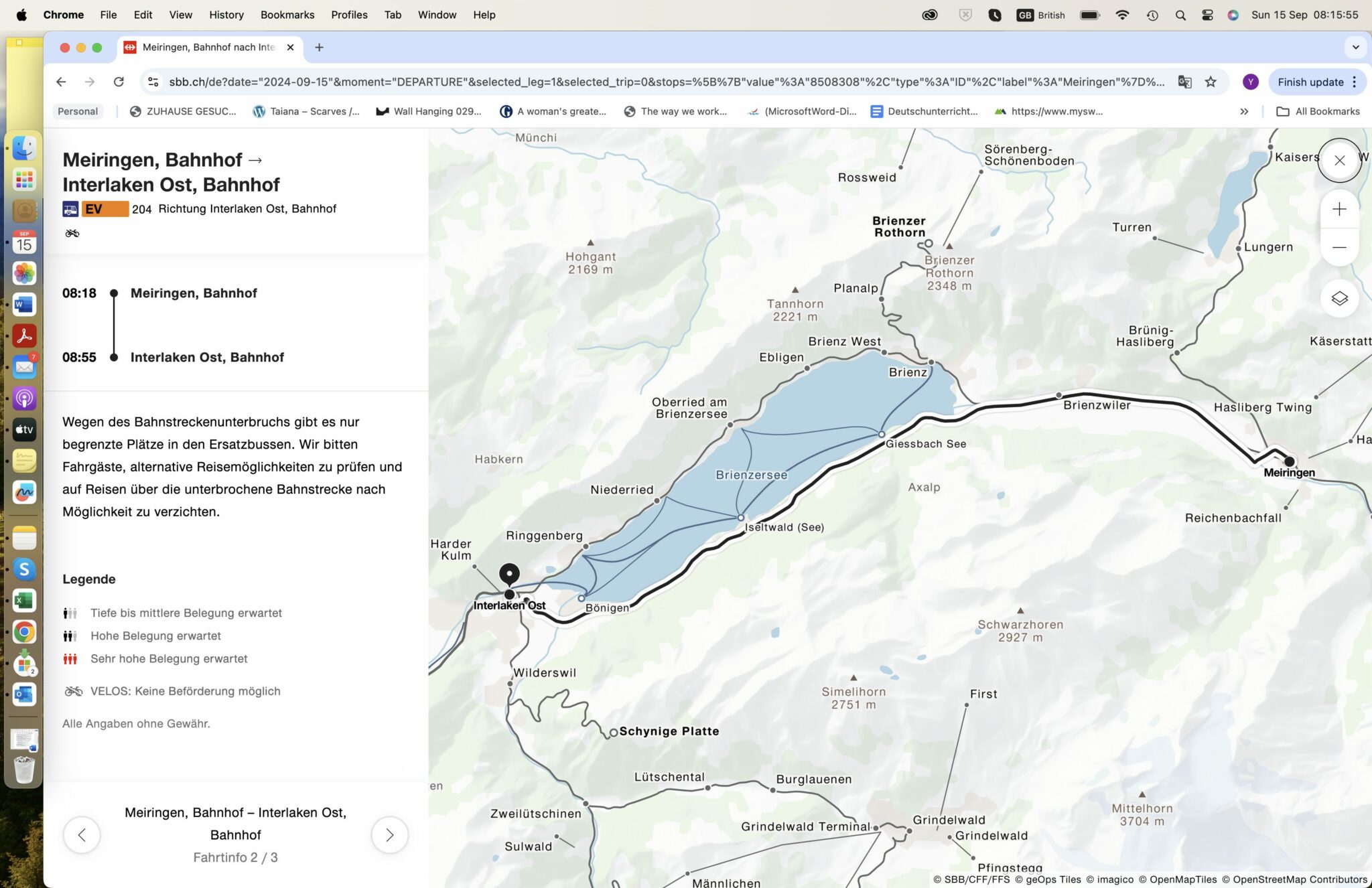Expand hidden bookmarks with double chevron
Screen dimensions: 1372x888
click(x=1244, y=111)
